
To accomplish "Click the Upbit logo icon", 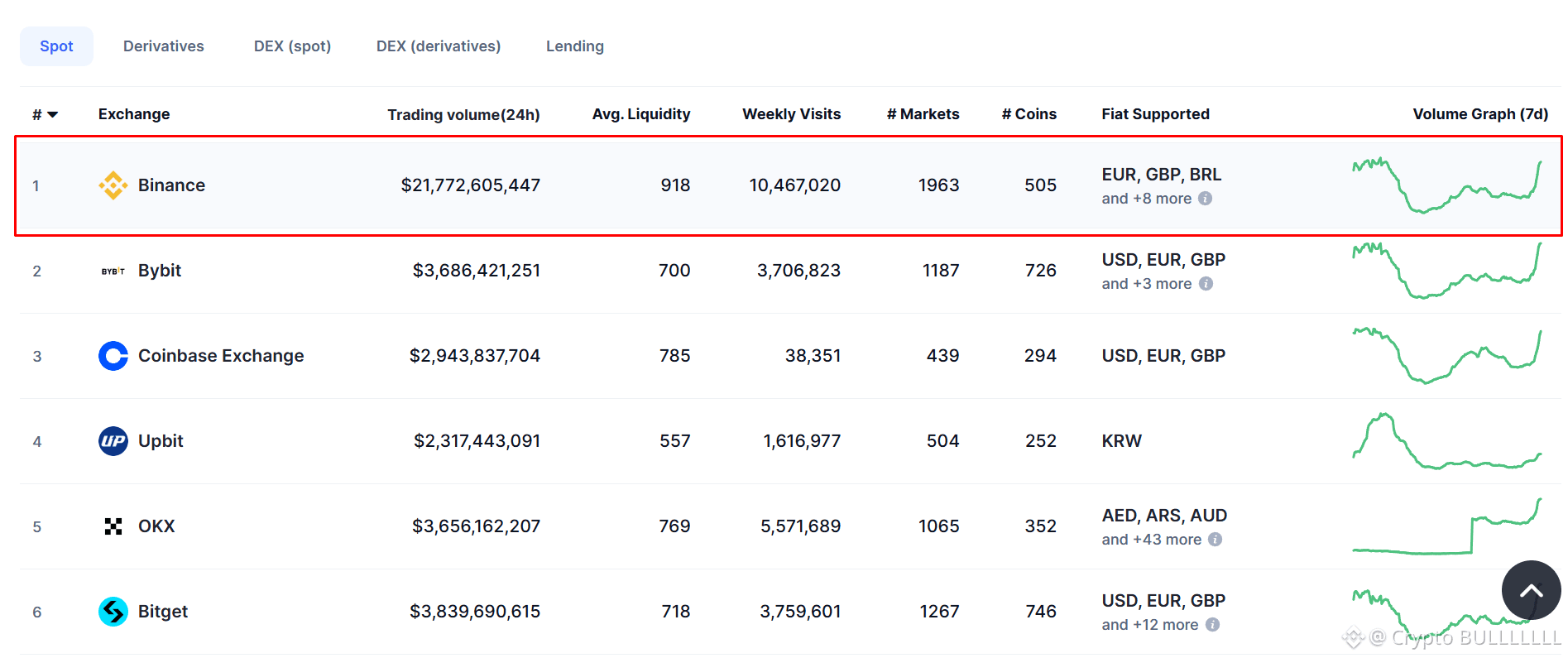I will coord(113,441).
